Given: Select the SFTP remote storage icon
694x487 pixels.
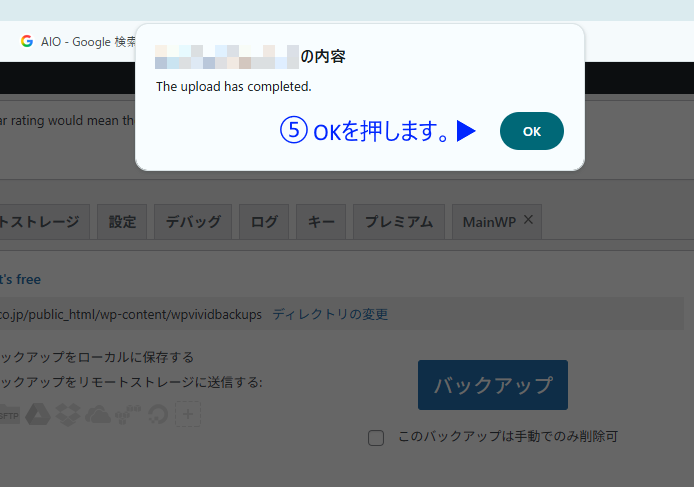Looking at the screenshot, I should pos(8,414).
